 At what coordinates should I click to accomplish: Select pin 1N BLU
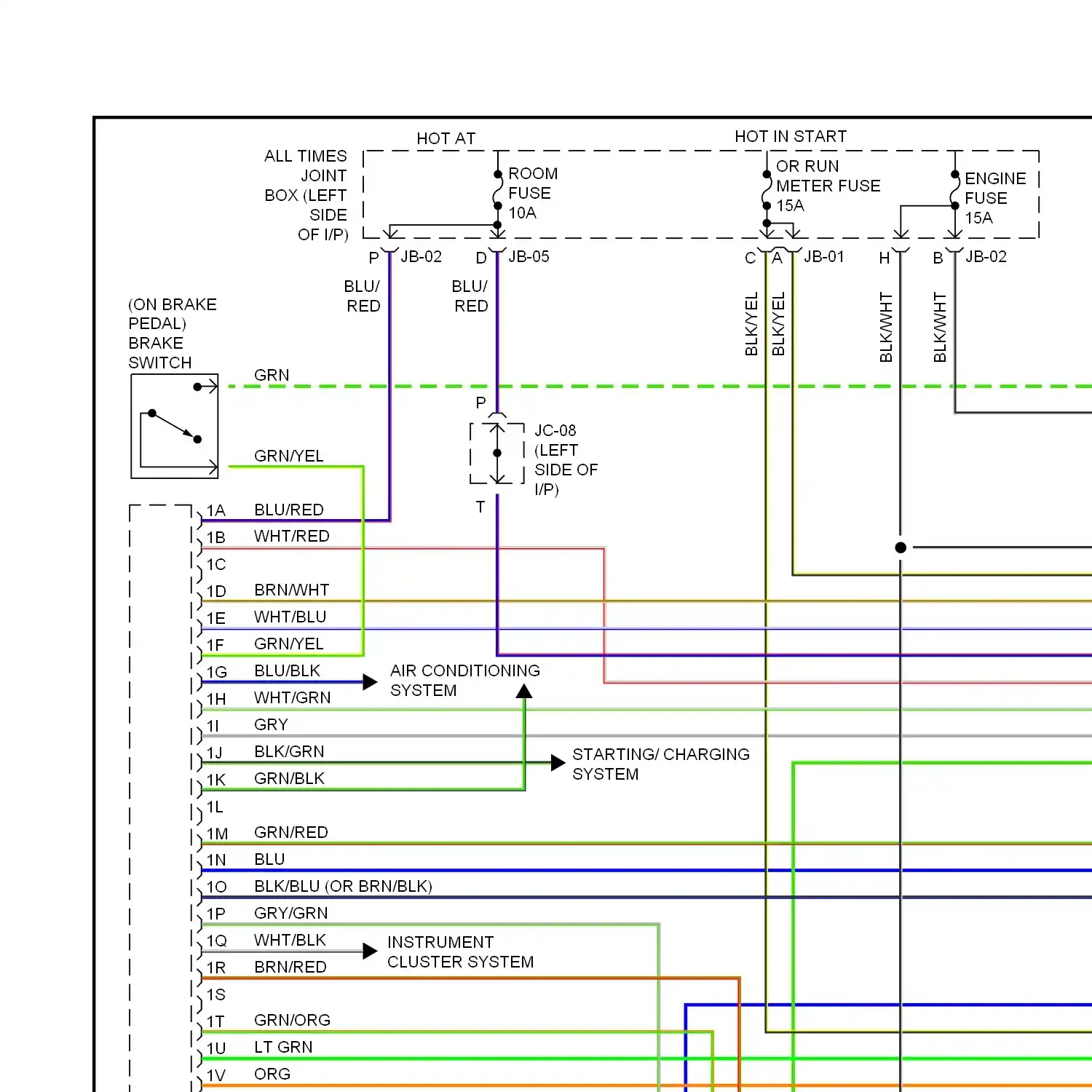[245, 860]
